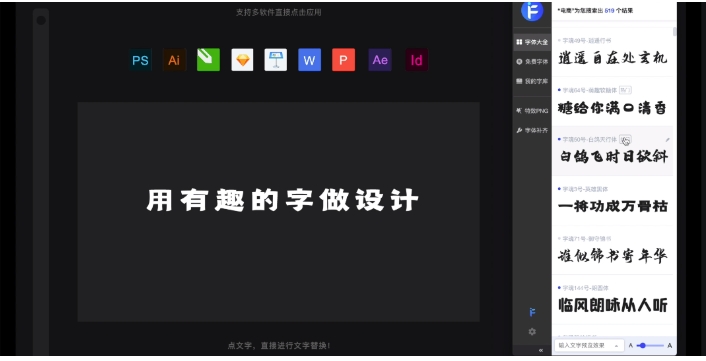Apply the 谁似锦书寄年华 font preview

click(612, 256)
